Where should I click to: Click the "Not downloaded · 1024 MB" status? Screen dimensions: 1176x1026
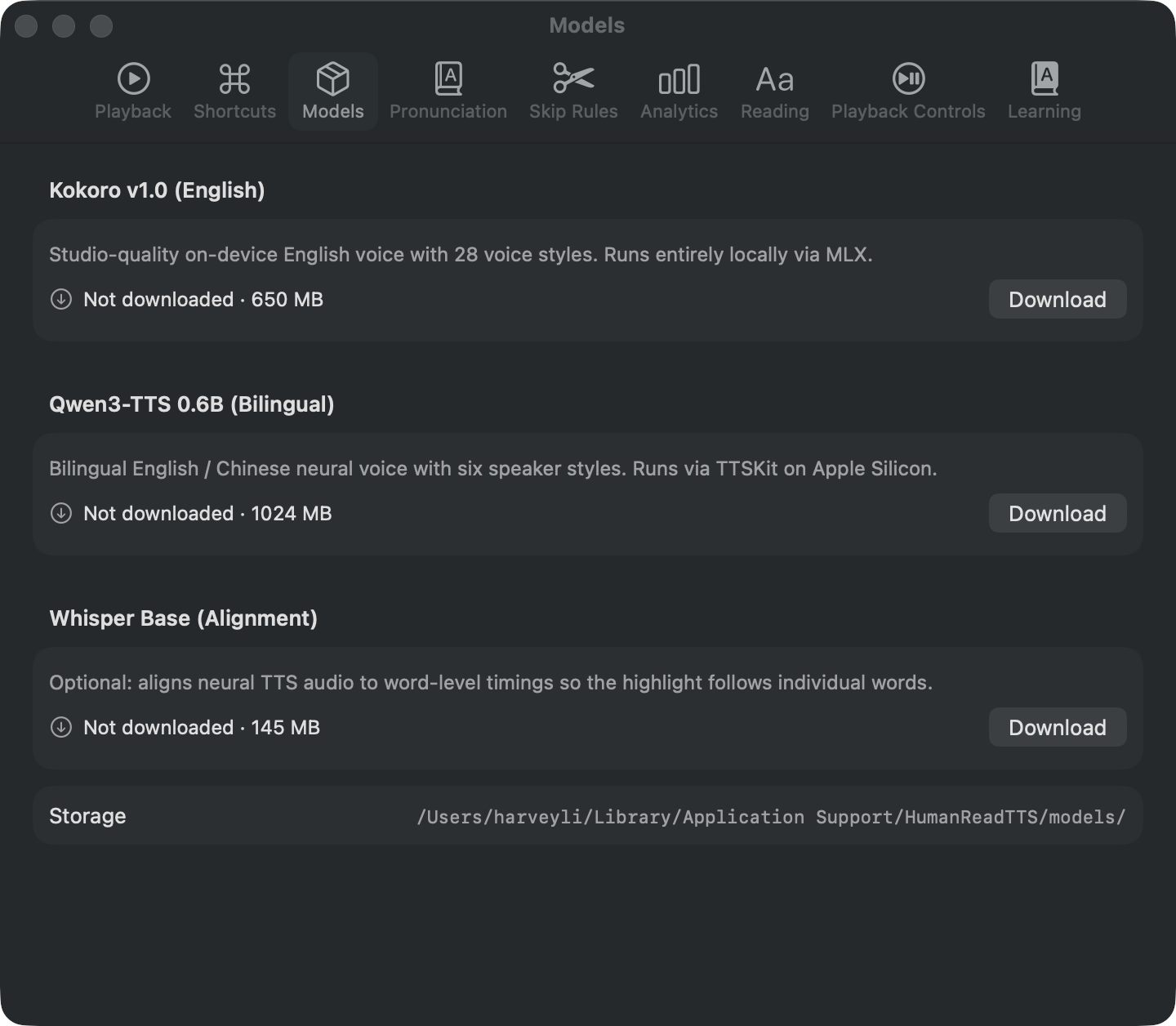tap(207, 513)
